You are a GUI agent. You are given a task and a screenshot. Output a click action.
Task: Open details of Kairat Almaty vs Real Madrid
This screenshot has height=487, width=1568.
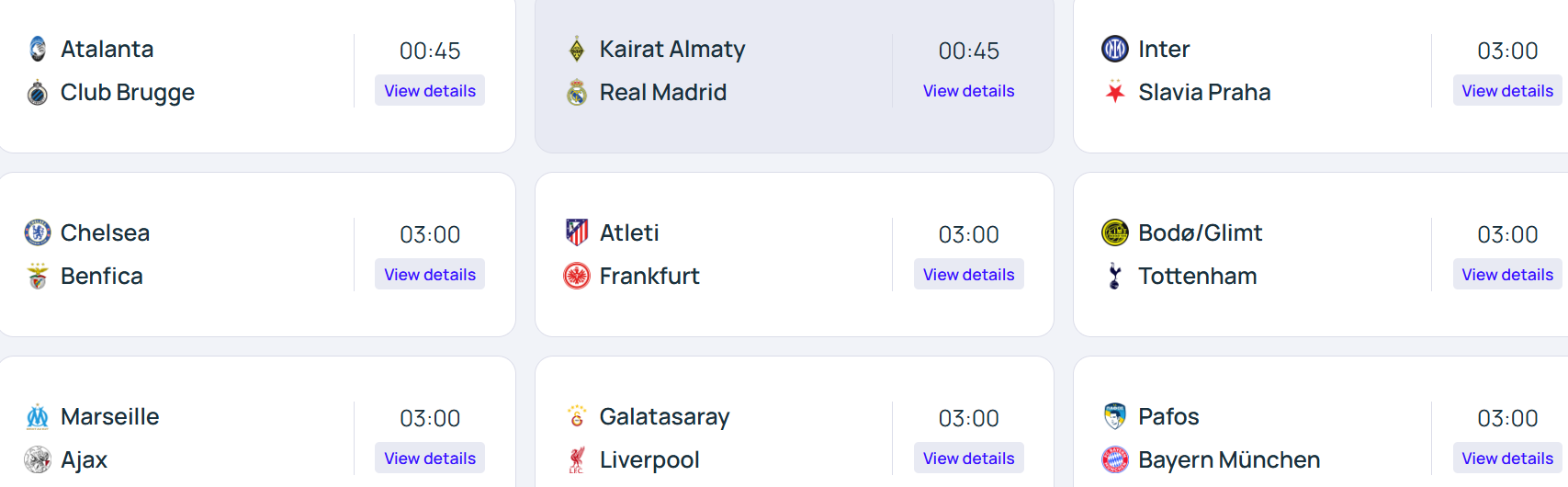(x=968, y=91)
